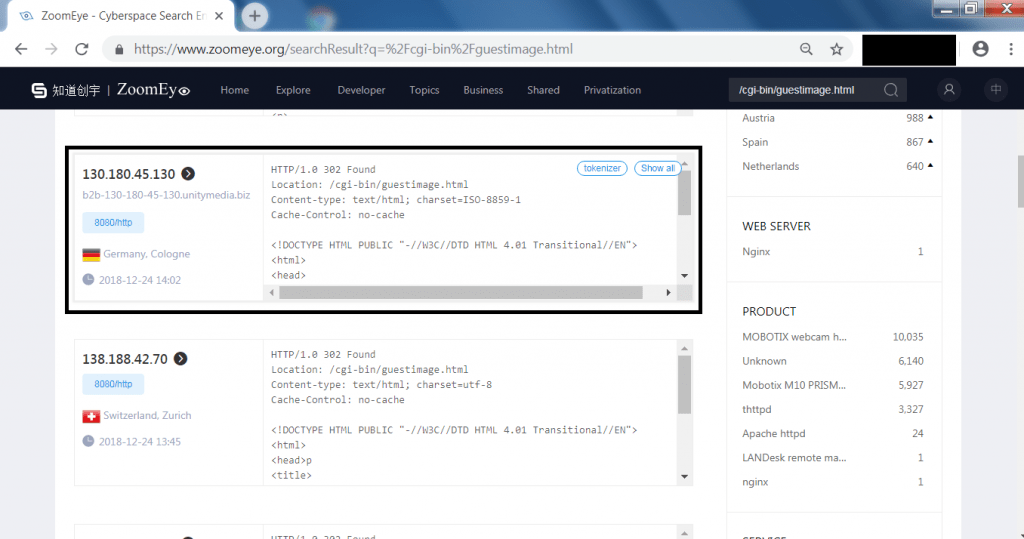Filter product by LANDesk remote ma...

click(x=794, y=458)
